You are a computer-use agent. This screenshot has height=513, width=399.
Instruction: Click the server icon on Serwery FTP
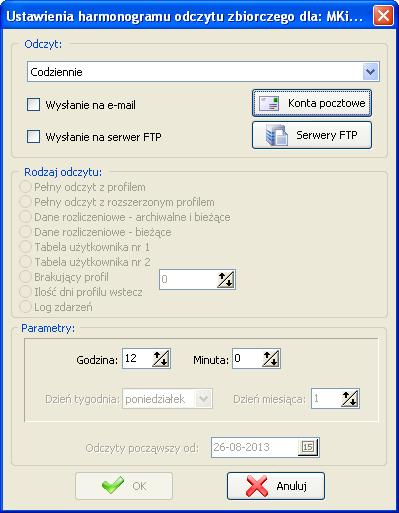click(277, 135)
